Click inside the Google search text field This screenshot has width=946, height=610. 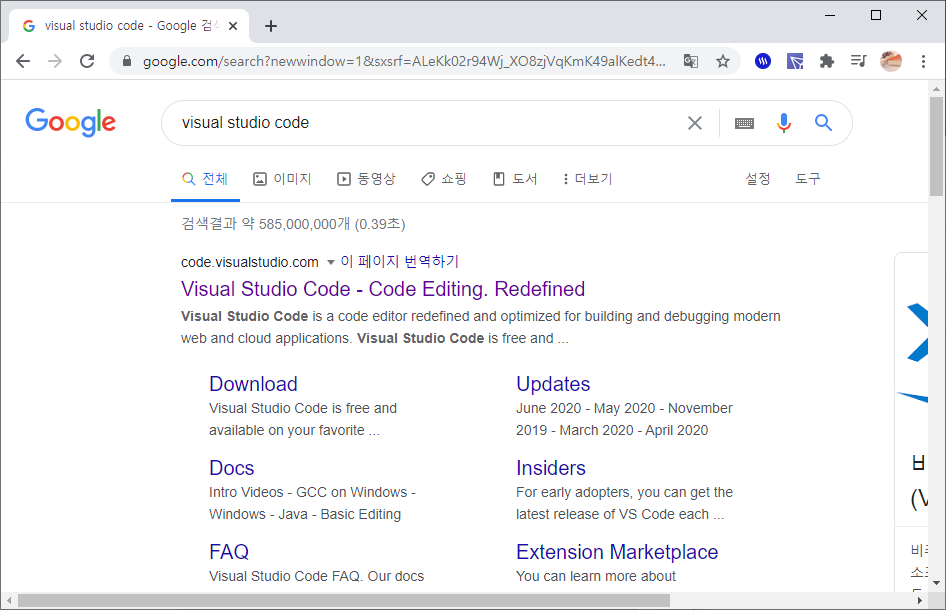click(x=420, y=123)
